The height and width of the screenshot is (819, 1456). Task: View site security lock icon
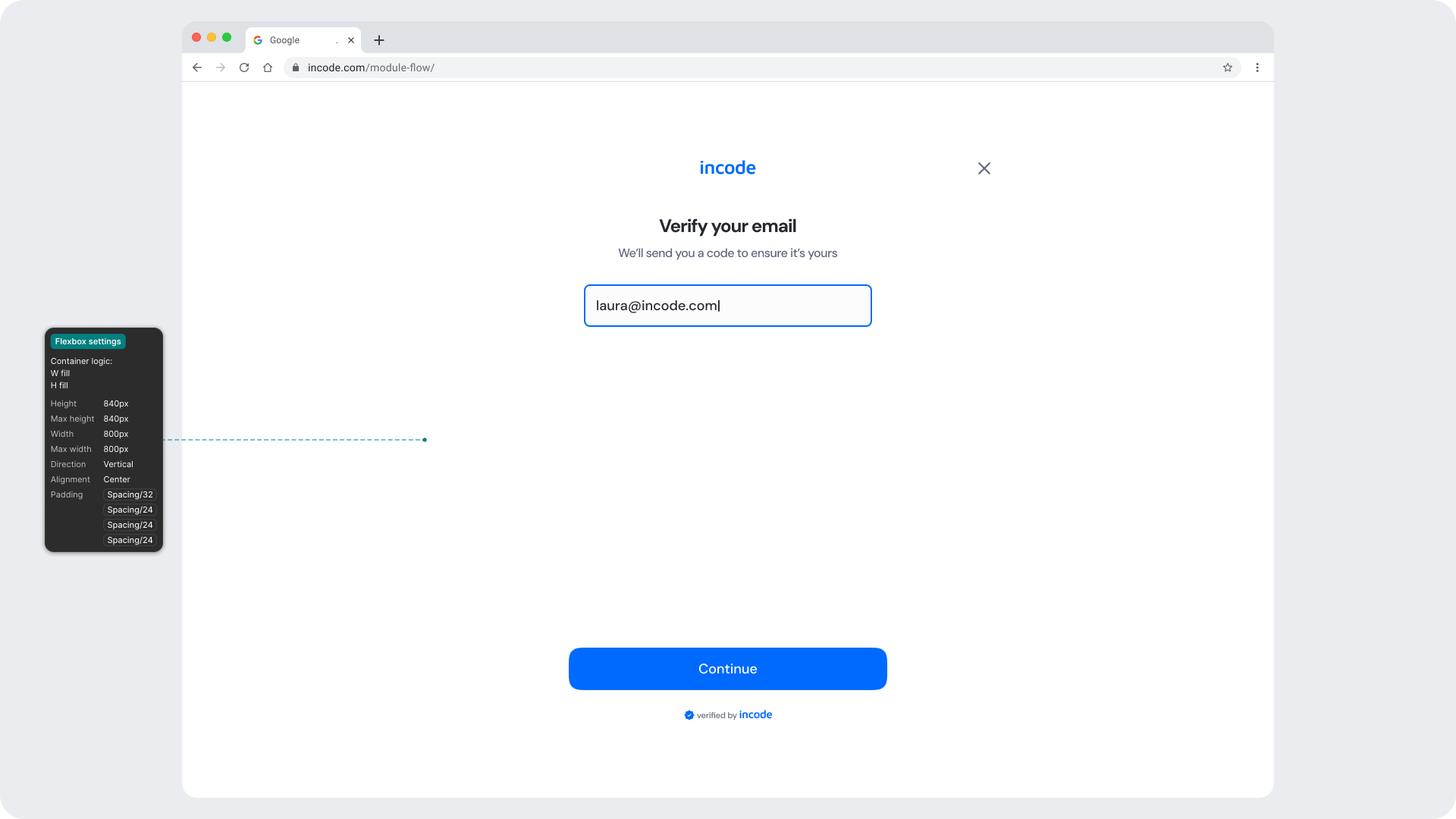(x=296, y=67)
